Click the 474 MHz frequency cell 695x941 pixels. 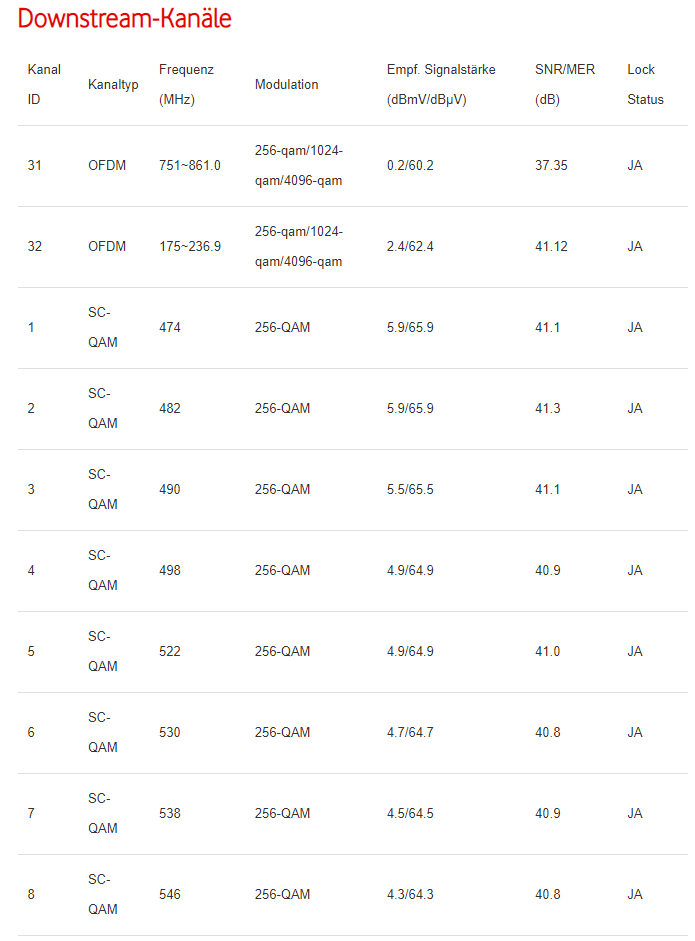(170, 328)
